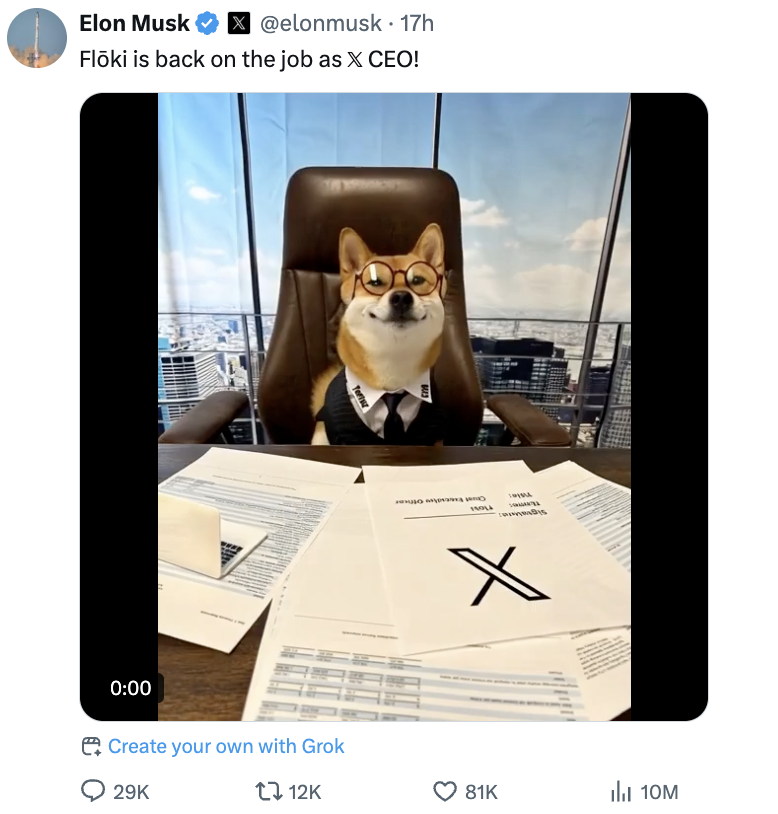Like the tweet with the heart icon
The width and height of the screenshot is (778, 814).
coord(445,791)
